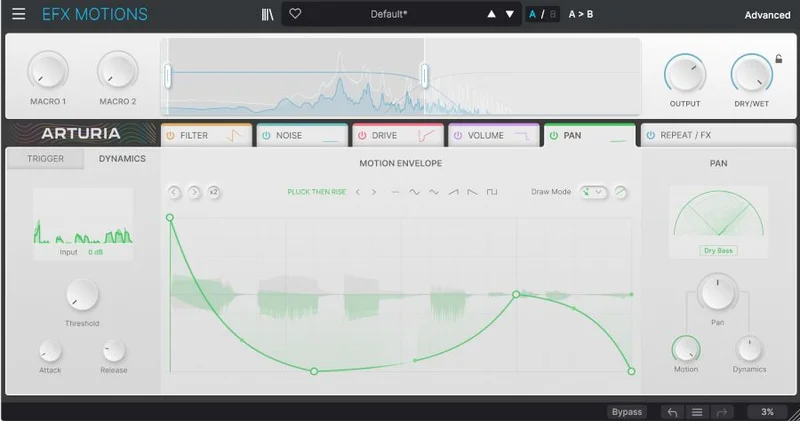Open the edit history list
Image resolution: width=800 pixels, height=421 pixels.
[697, 412]
